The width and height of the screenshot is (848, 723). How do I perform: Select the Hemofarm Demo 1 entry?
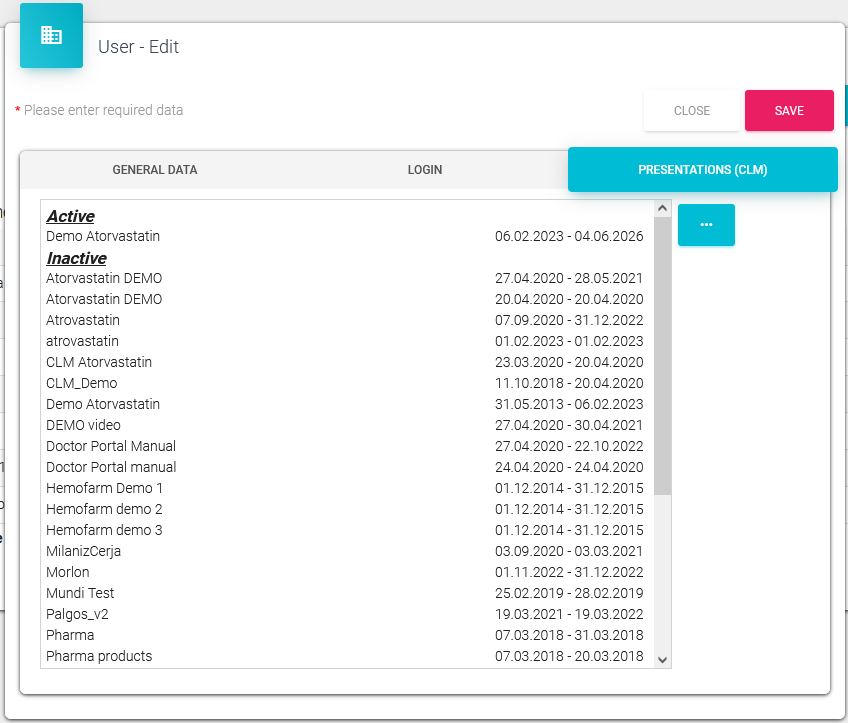tap(105, 488)
